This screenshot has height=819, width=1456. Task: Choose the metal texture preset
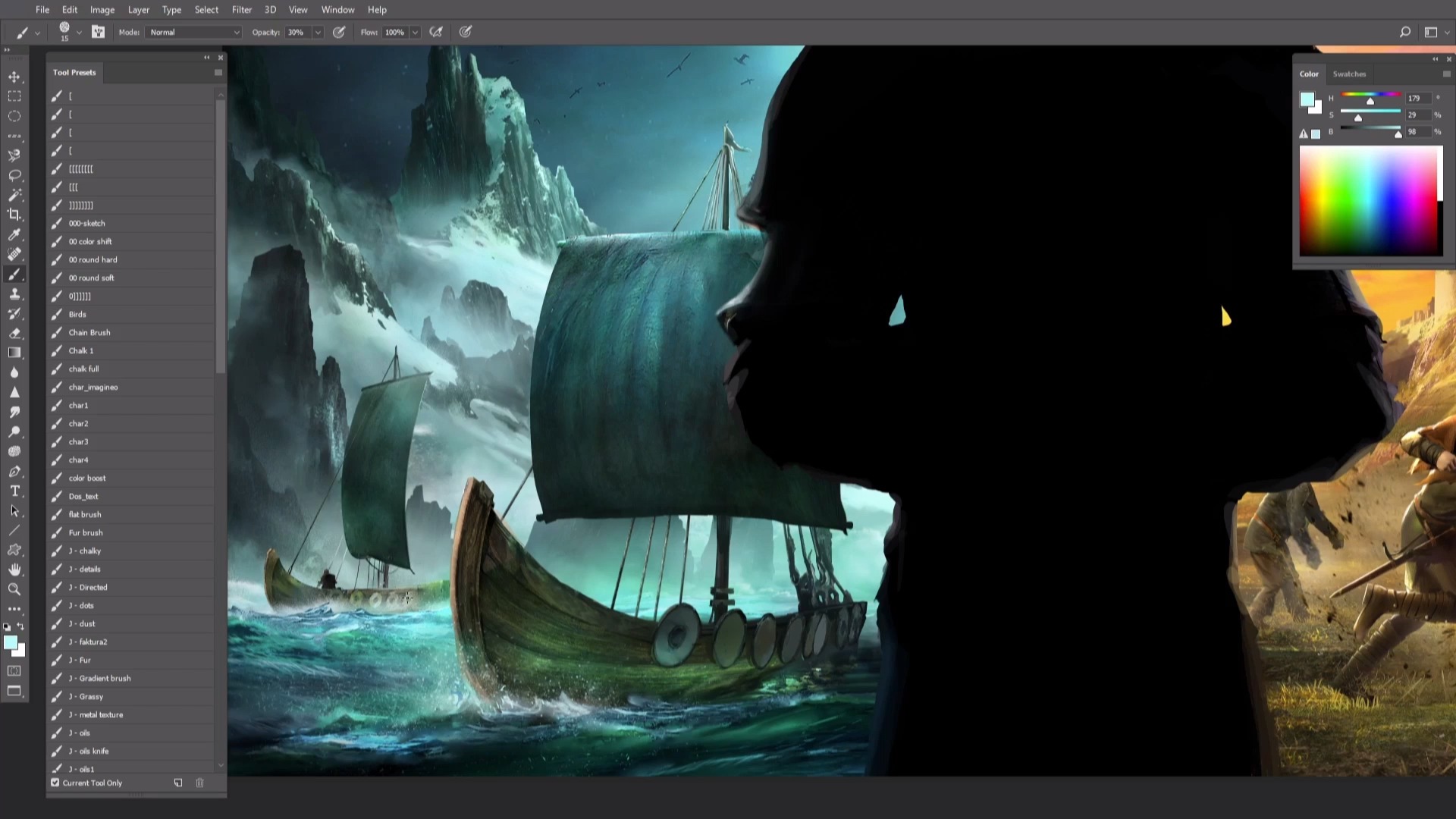tap(130, 714)
